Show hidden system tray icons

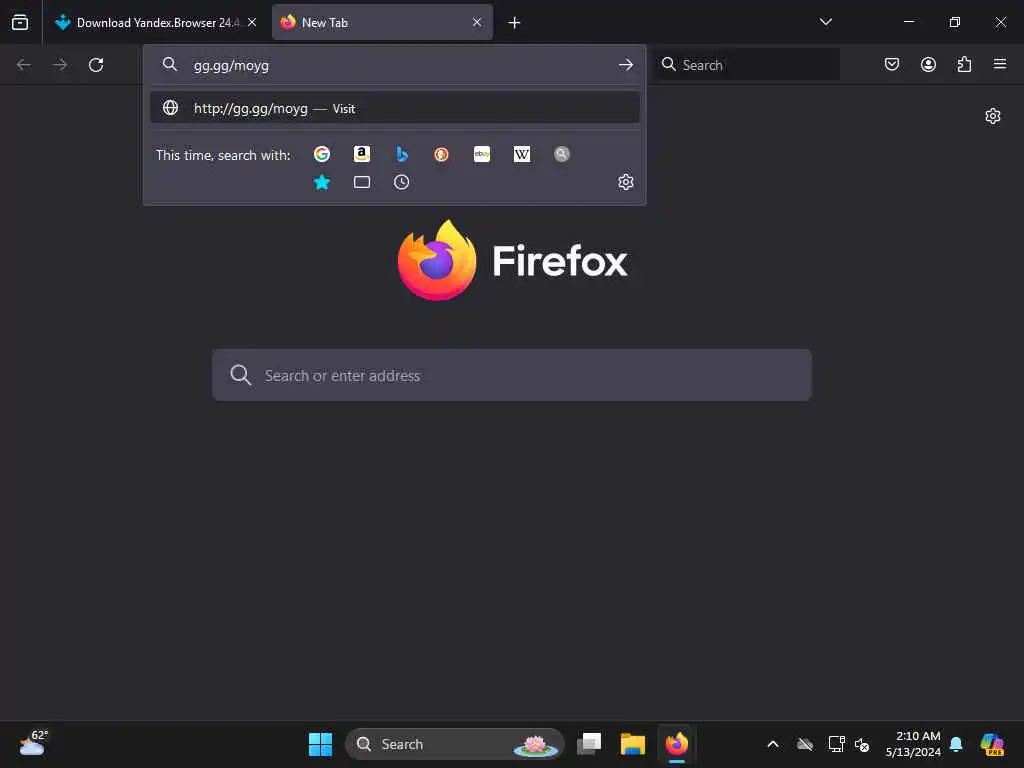click(773, 744)
